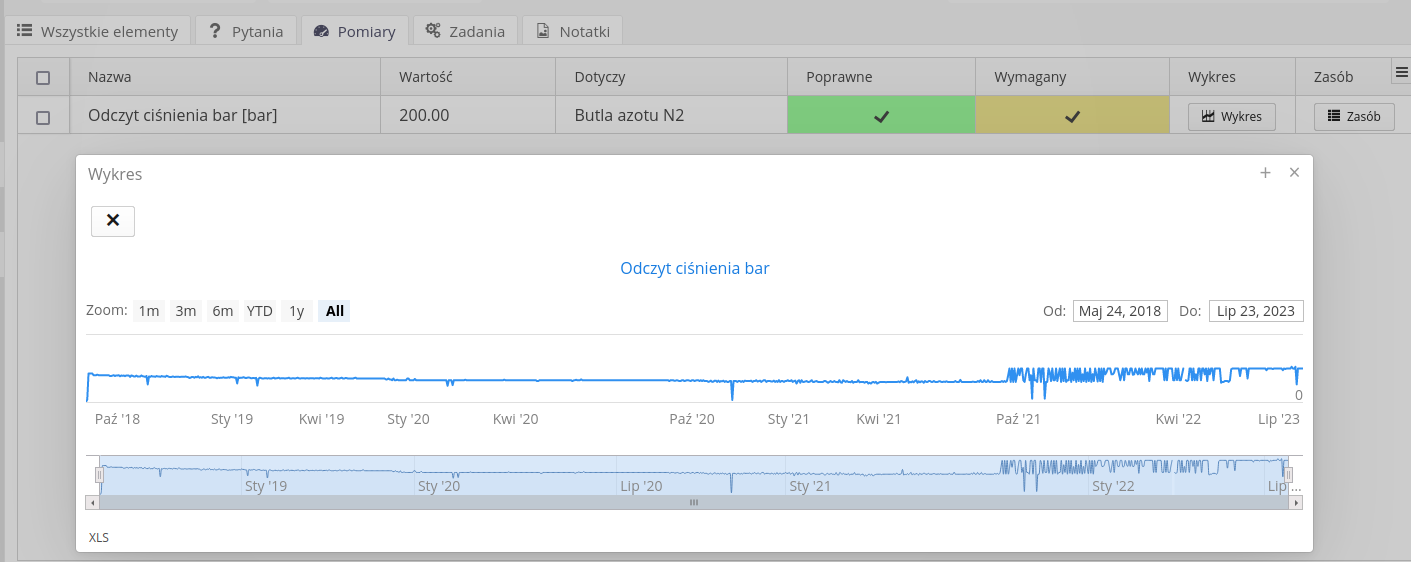Expand the Wykres panel with plus icon
1411x562 pixels.
coord(1265,173)
